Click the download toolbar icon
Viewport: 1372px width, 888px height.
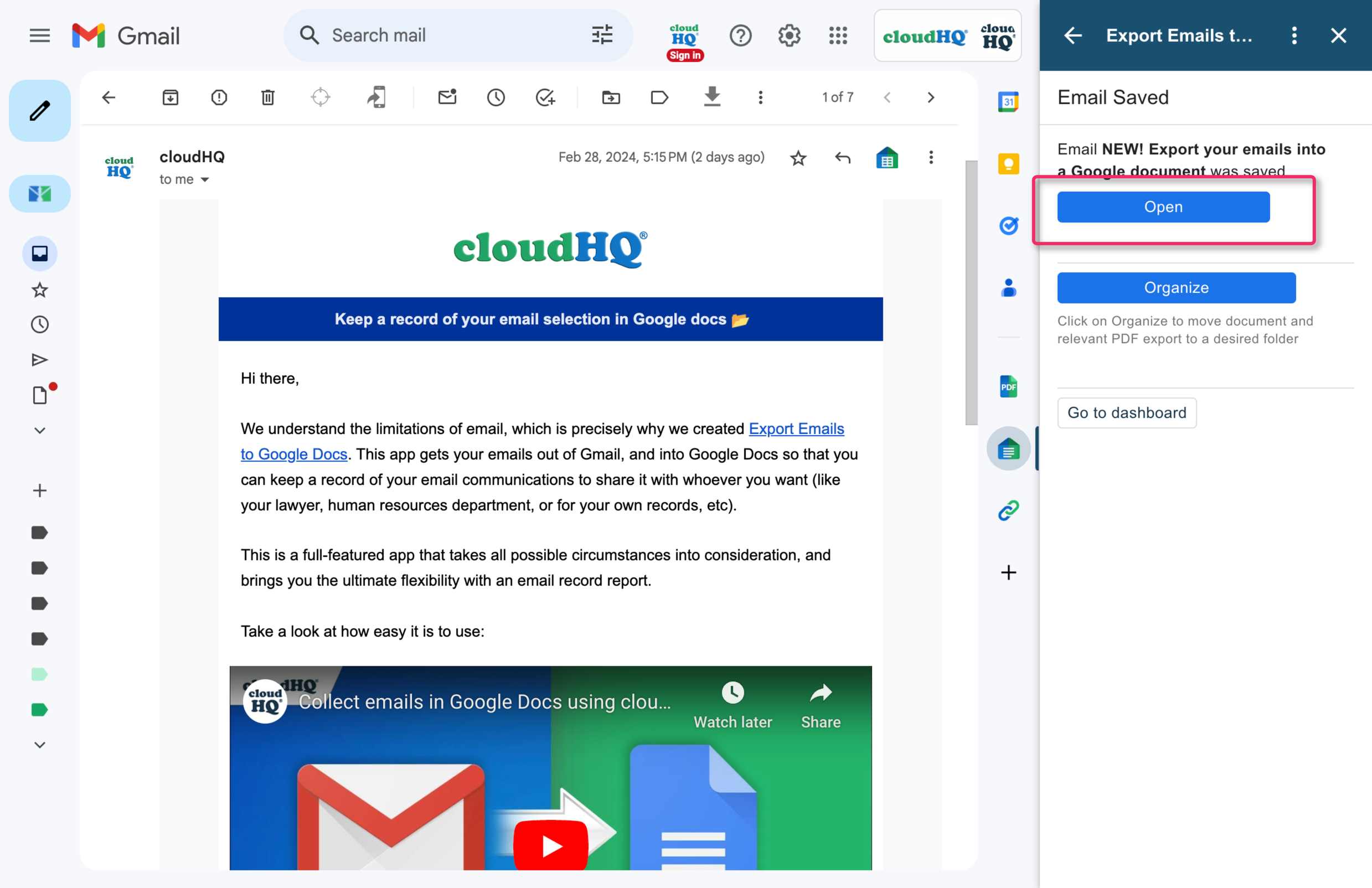(712, 96)
